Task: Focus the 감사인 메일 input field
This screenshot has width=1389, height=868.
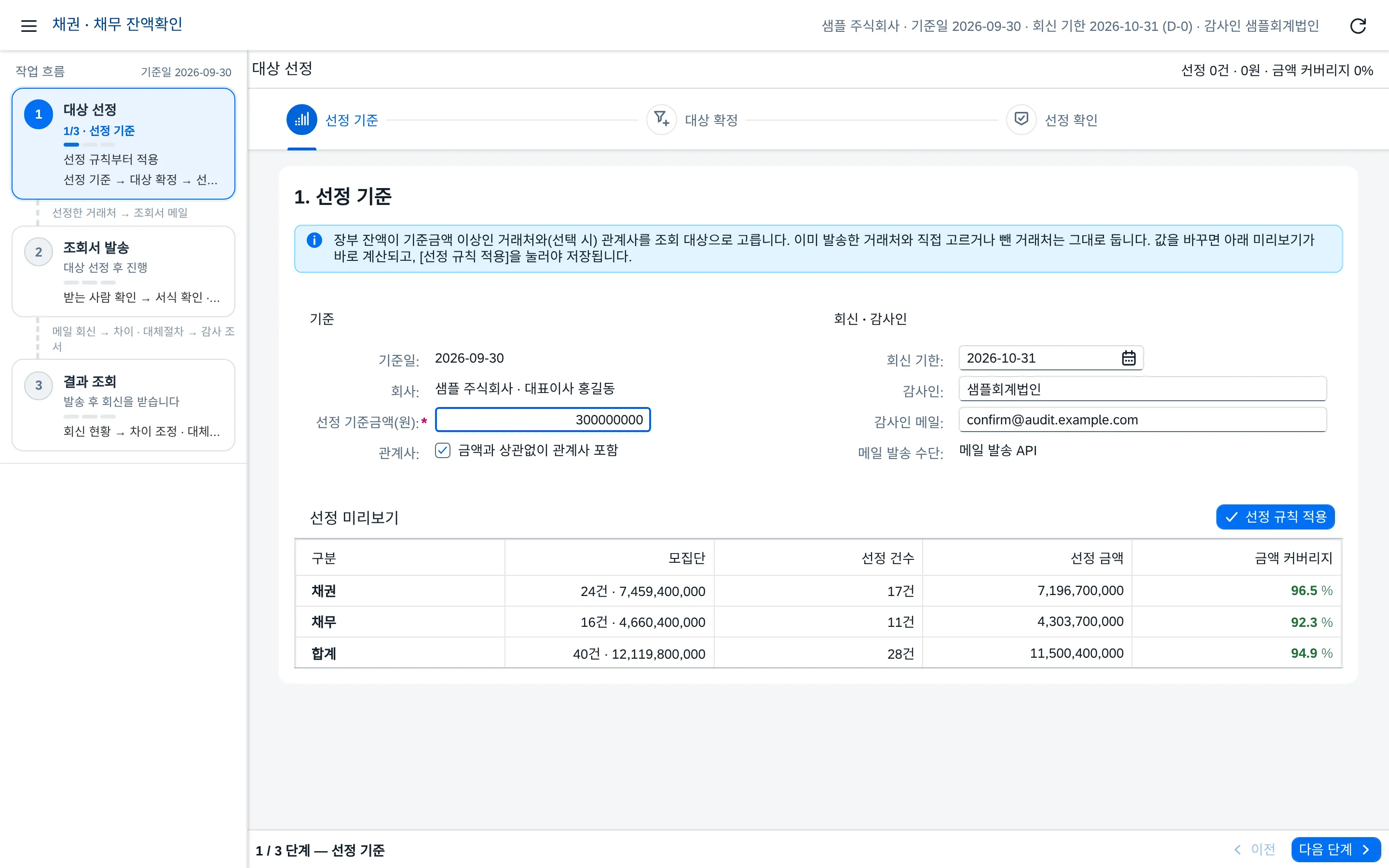Action: pyautogui.click(x=1143, y=420)
